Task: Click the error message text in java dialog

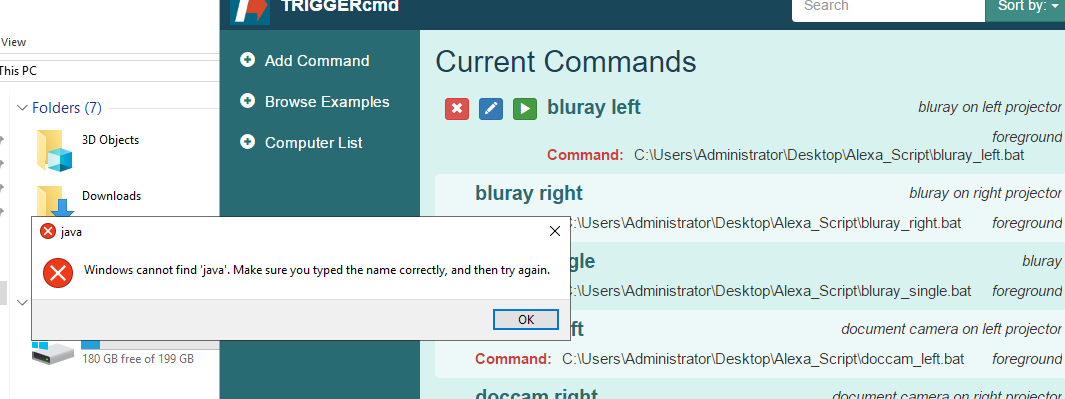Action: pyautogui.click(x=317, y=270)
